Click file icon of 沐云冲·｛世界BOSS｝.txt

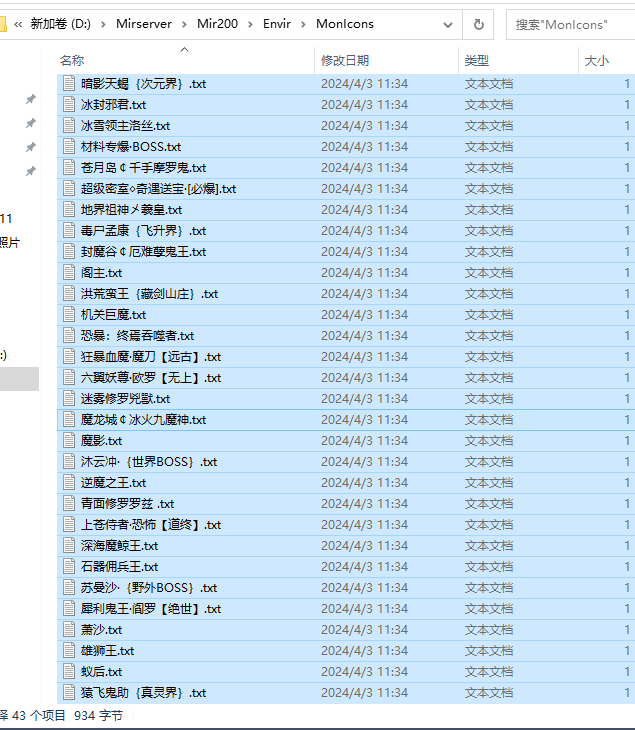tap(69, 461)
